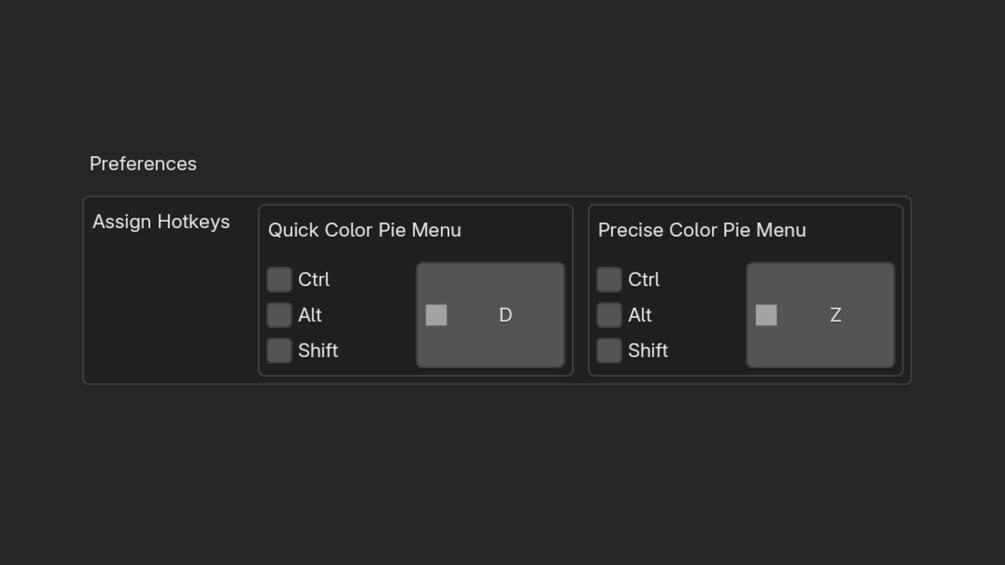Image resolution: width=1005 pixels, height=565 pixels.
Task: Select the Assign Hotkeys label
Action: pos(161,222)
